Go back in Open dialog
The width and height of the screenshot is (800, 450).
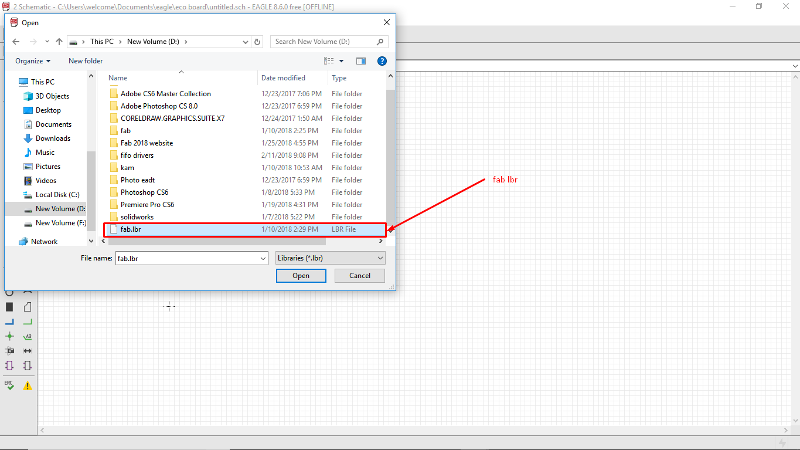16,41
